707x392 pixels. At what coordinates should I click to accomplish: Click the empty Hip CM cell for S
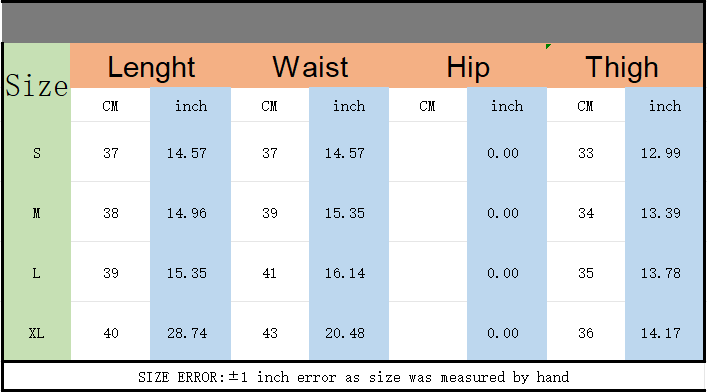[428, 152]
